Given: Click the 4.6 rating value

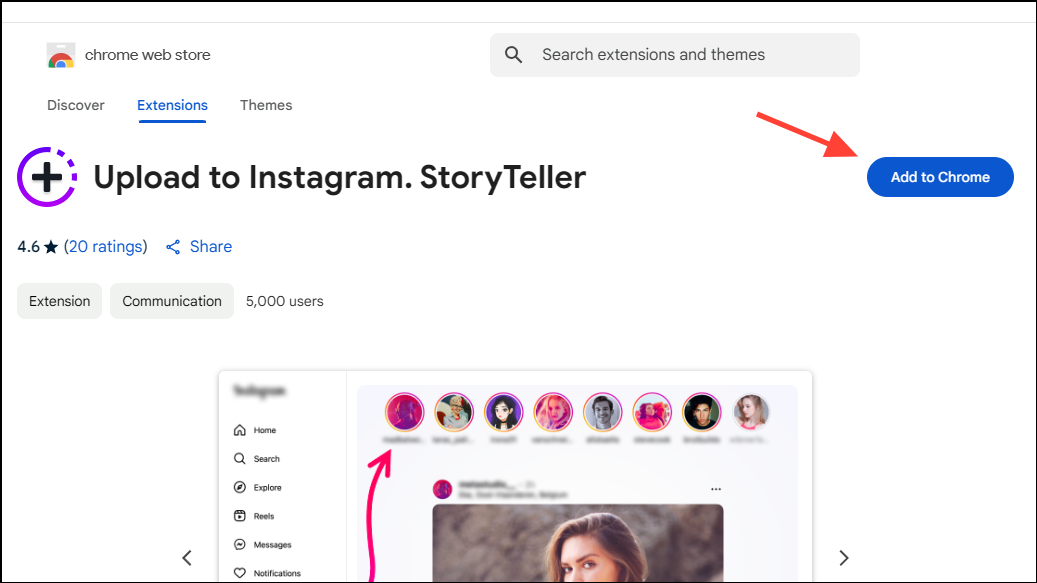Looking at the screenshot, I should pos(28,247).
